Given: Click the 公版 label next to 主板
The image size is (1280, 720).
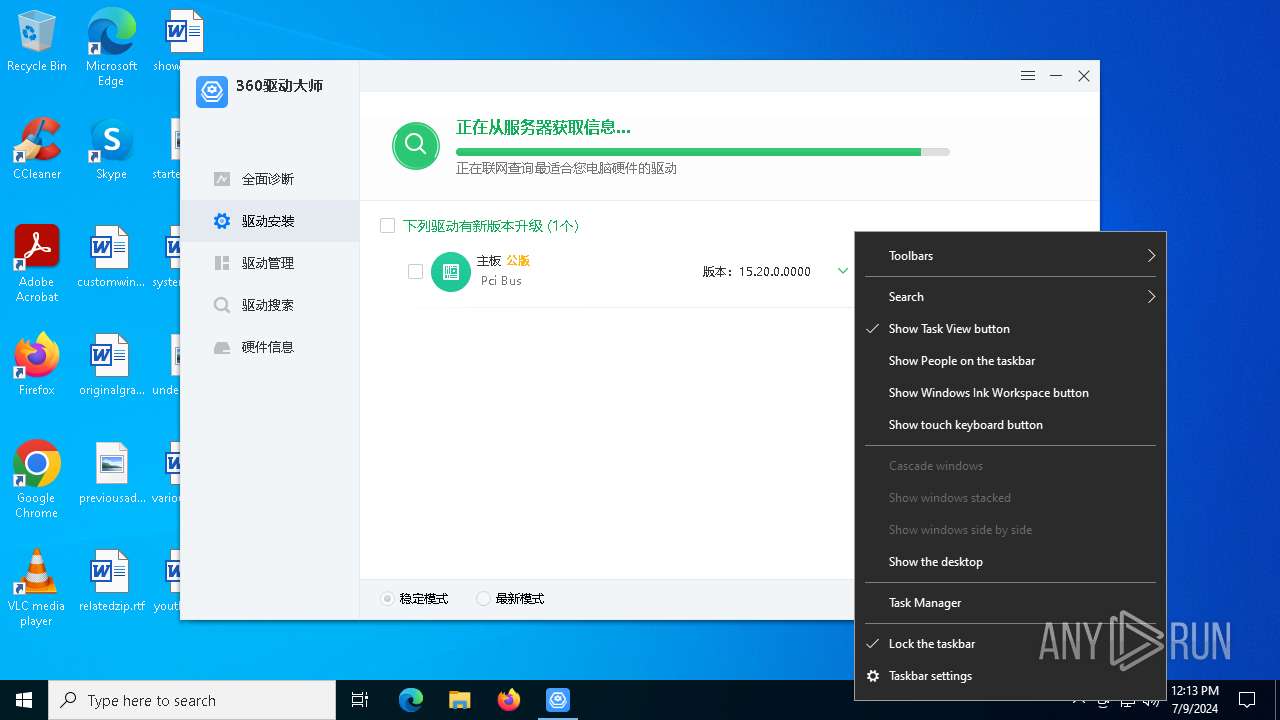Looking at the screenshot, I should 518,261.
